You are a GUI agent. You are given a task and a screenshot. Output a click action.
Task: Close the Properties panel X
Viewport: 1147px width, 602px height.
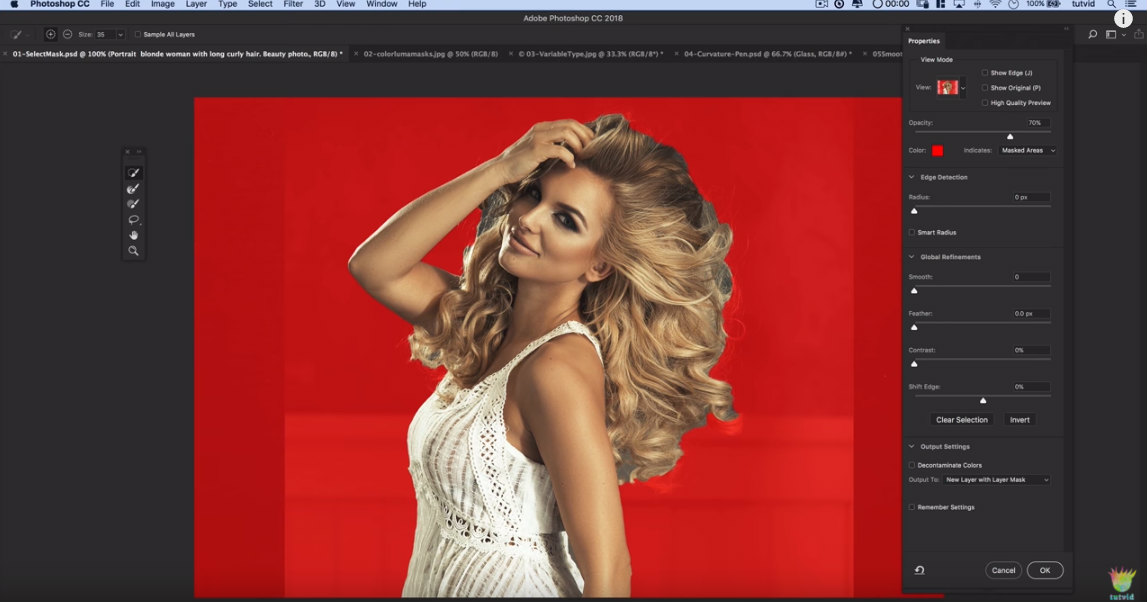tap(908, 29)
